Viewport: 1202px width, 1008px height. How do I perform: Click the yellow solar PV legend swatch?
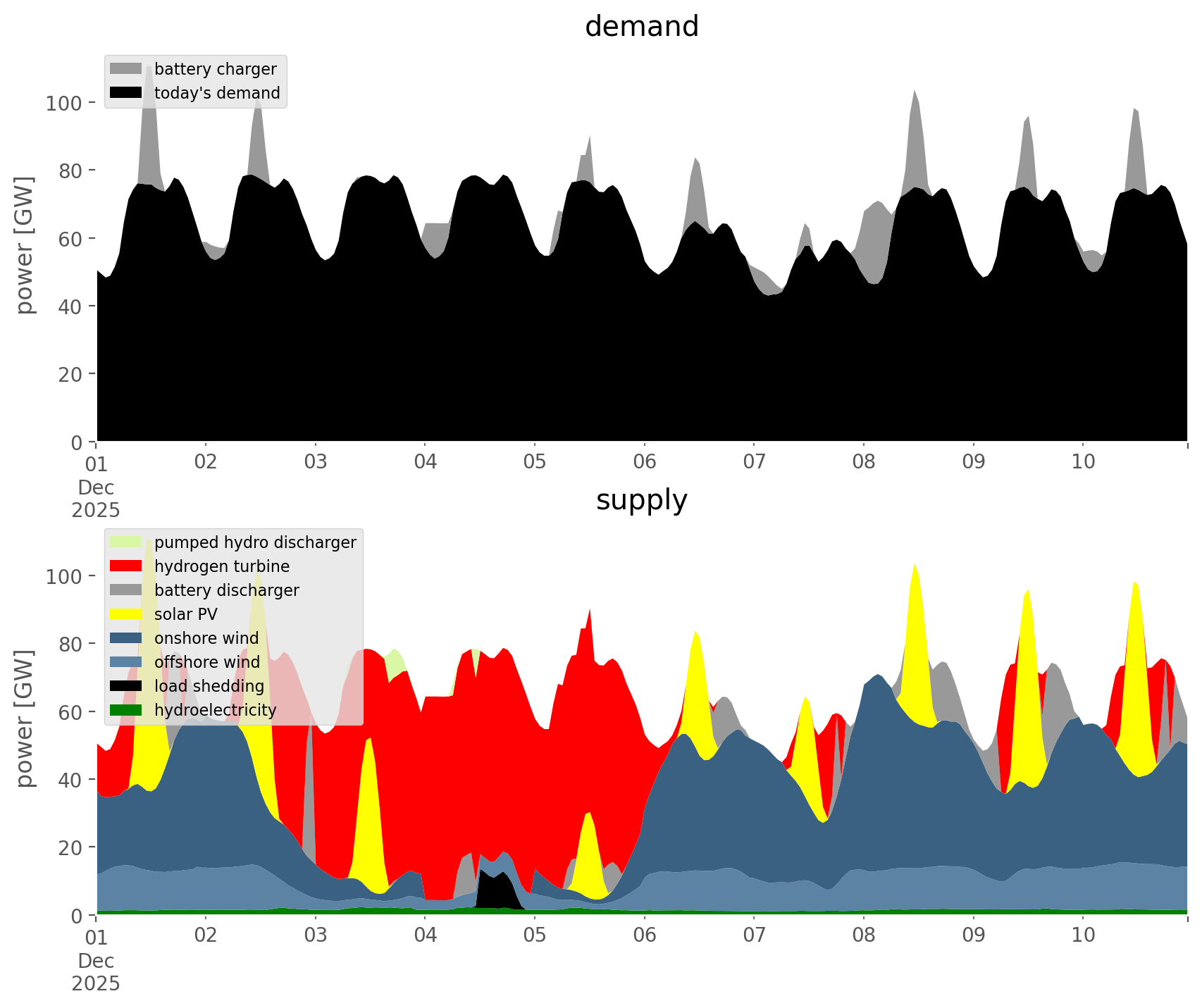pos(126,614)
